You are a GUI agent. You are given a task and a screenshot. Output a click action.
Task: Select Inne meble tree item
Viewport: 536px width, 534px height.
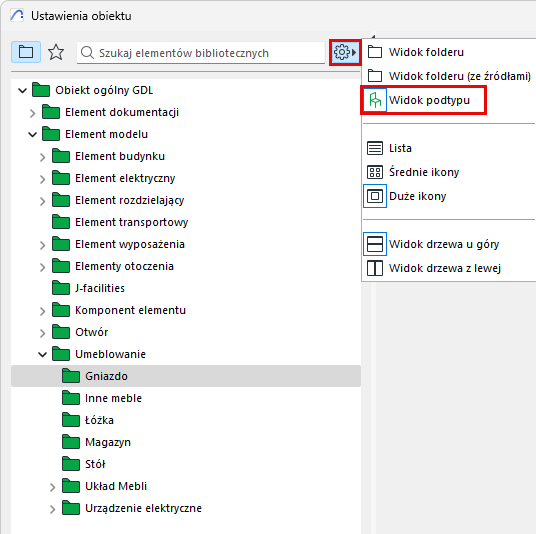113,398
